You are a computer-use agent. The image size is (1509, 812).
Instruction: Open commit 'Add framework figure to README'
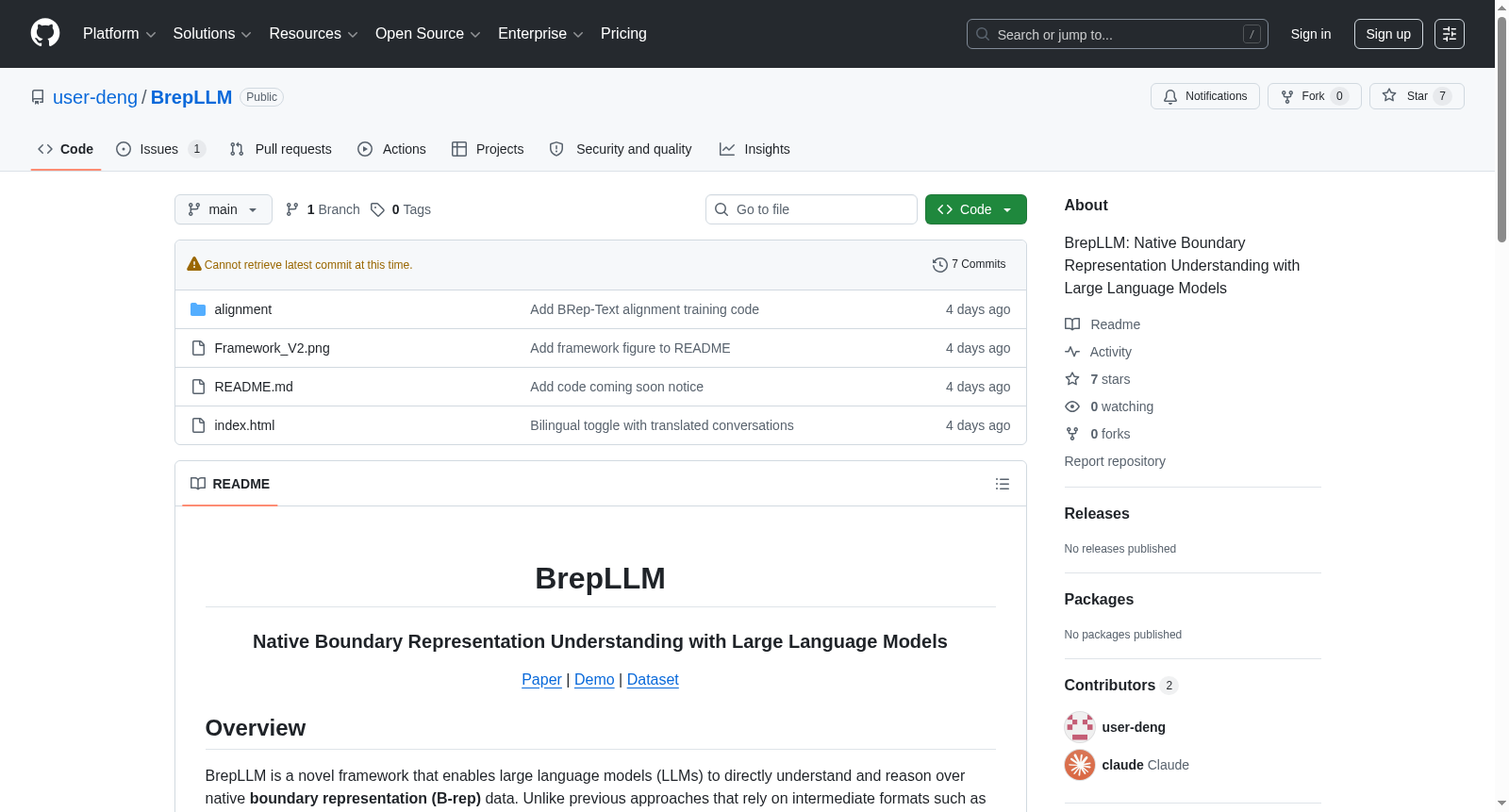tap(630, 348)
